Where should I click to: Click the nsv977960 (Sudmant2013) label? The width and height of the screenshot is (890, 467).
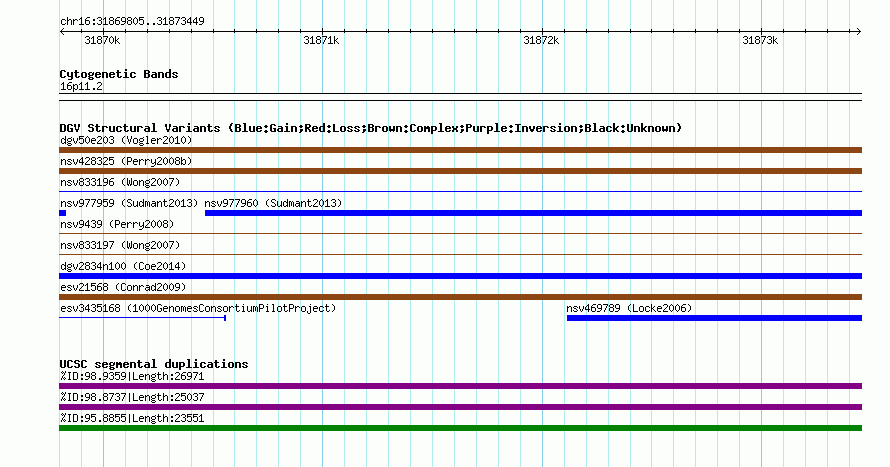[273, 203]
